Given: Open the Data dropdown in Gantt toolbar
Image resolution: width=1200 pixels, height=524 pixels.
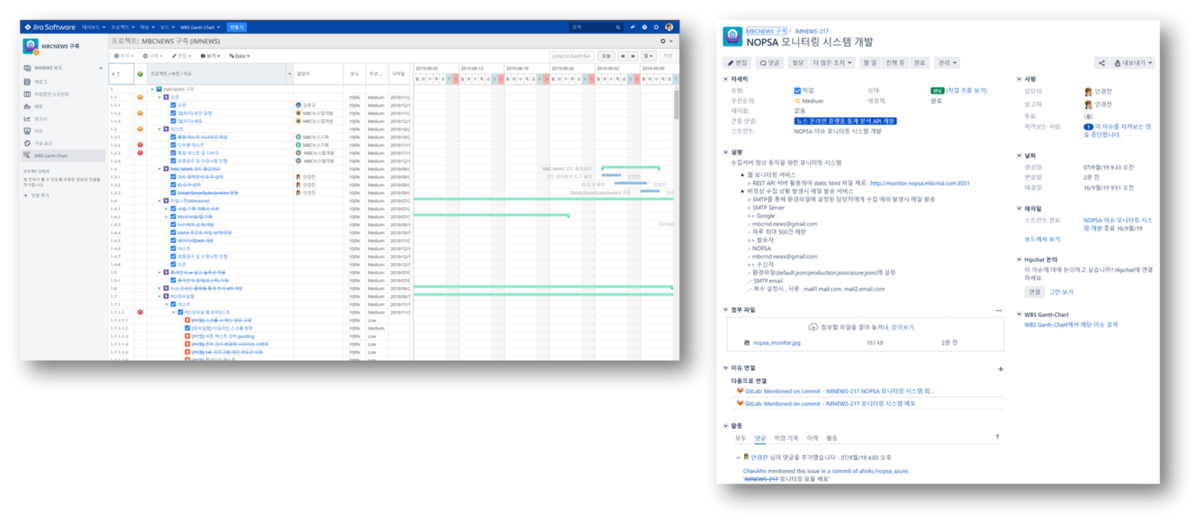Looking at the screenshot, I should pos(238,56).
